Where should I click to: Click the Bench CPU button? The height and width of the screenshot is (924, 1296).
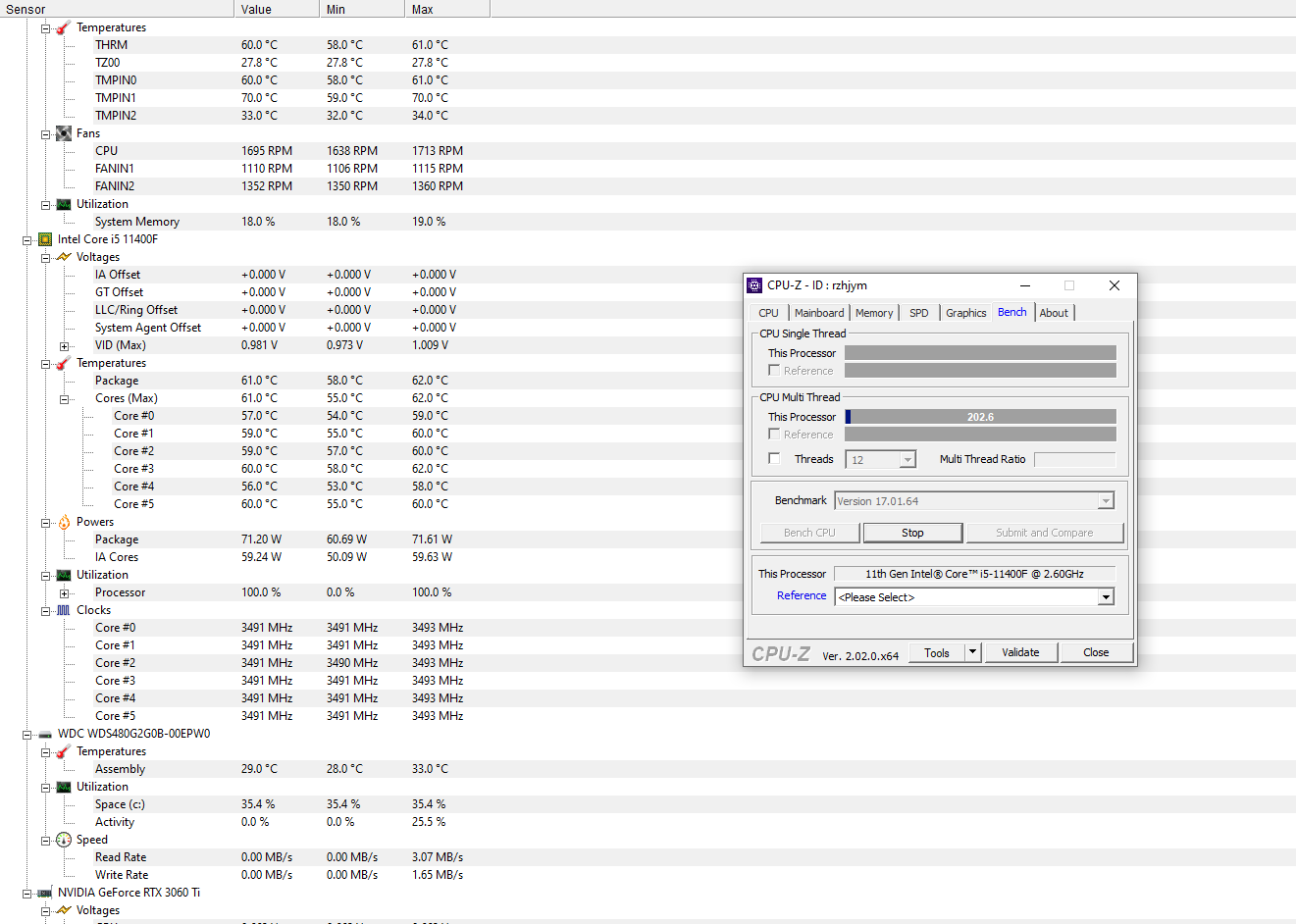pyautogui.click(x=810, y=533)
